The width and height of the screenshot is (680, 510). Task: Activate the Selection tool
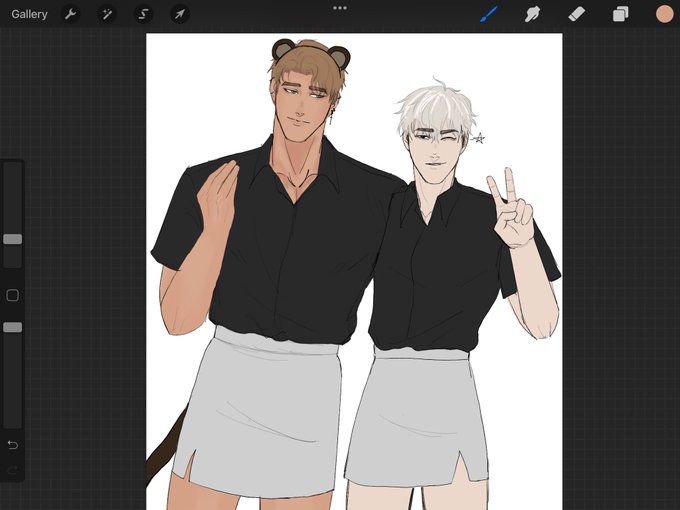coord(143,14)
